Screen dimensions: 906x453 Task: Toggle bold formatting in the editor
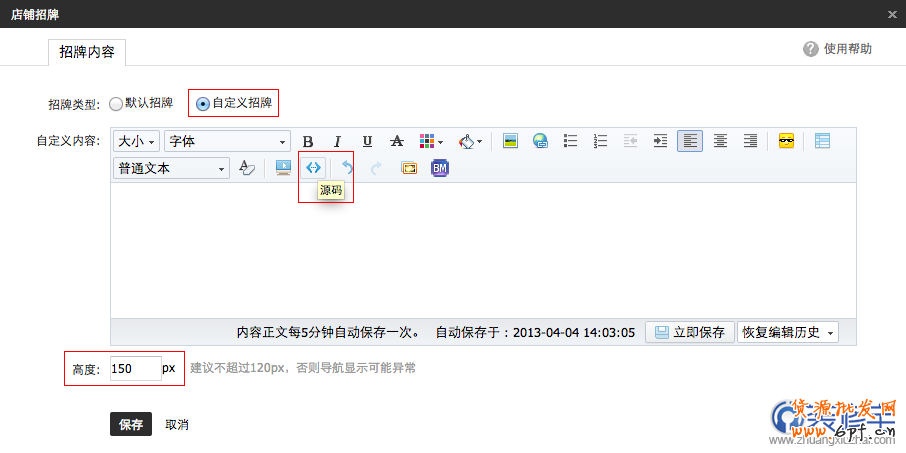tap(308, 141)
